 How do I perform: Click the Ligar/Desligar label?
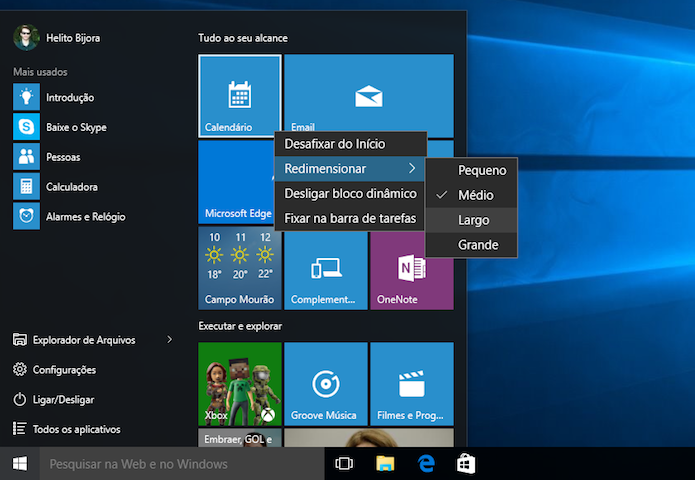63,400
